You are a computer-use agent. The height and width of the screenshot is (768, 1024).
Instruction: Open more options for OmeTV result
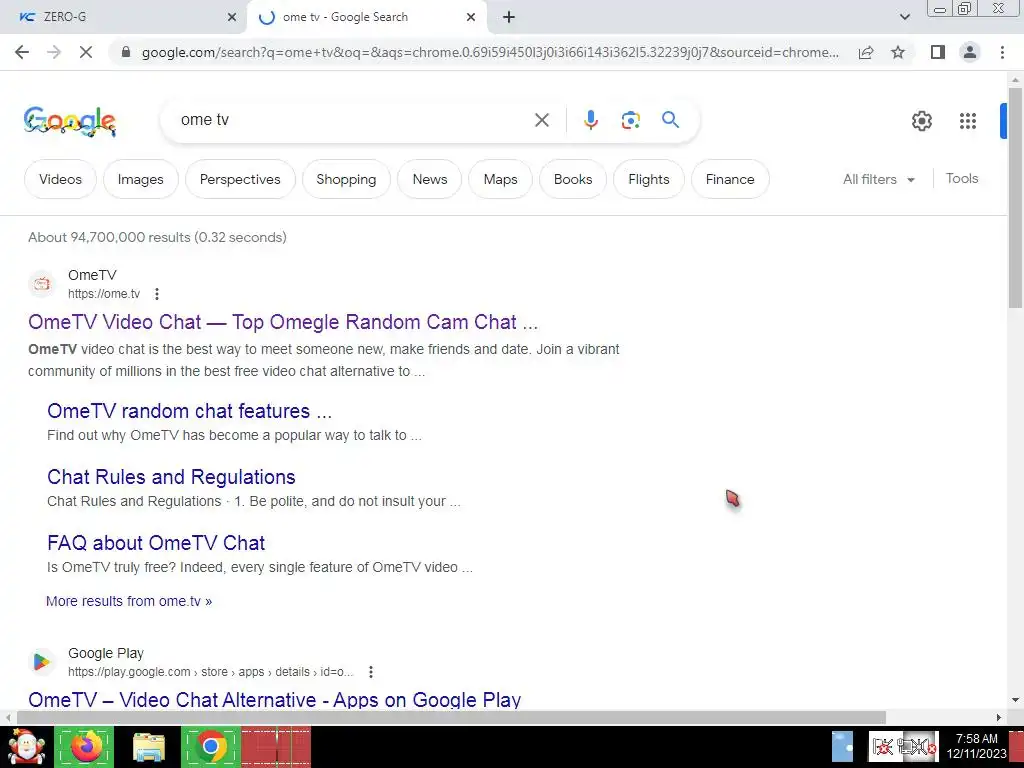(157, 294)
